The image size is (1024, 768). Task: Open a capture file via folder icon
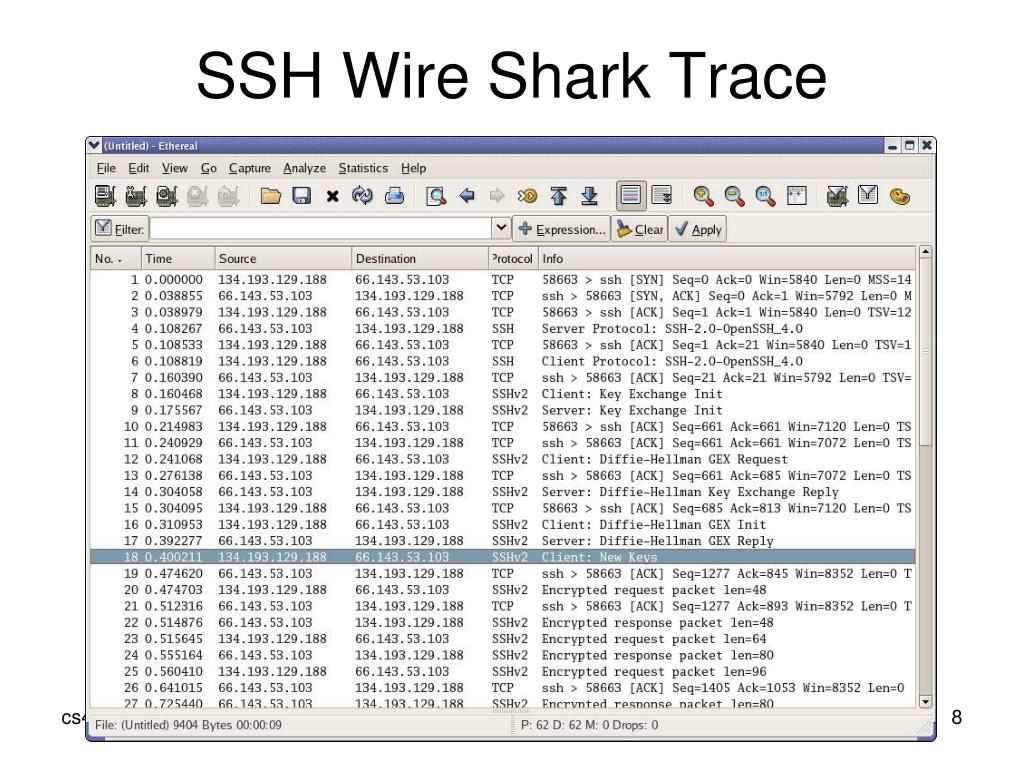coord(270,196)
